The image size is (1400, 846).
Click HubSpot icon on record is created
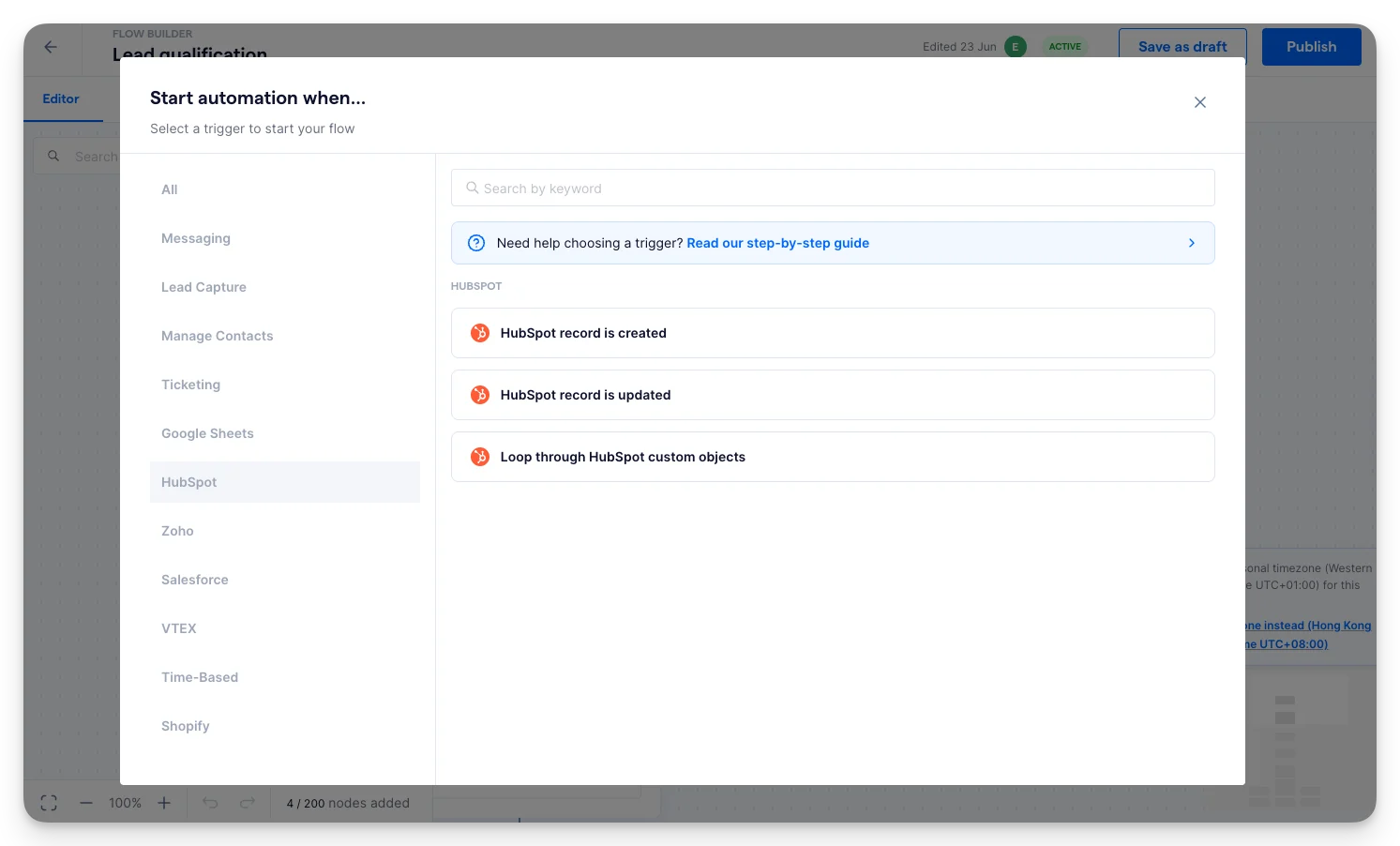(x=479, y=333)
